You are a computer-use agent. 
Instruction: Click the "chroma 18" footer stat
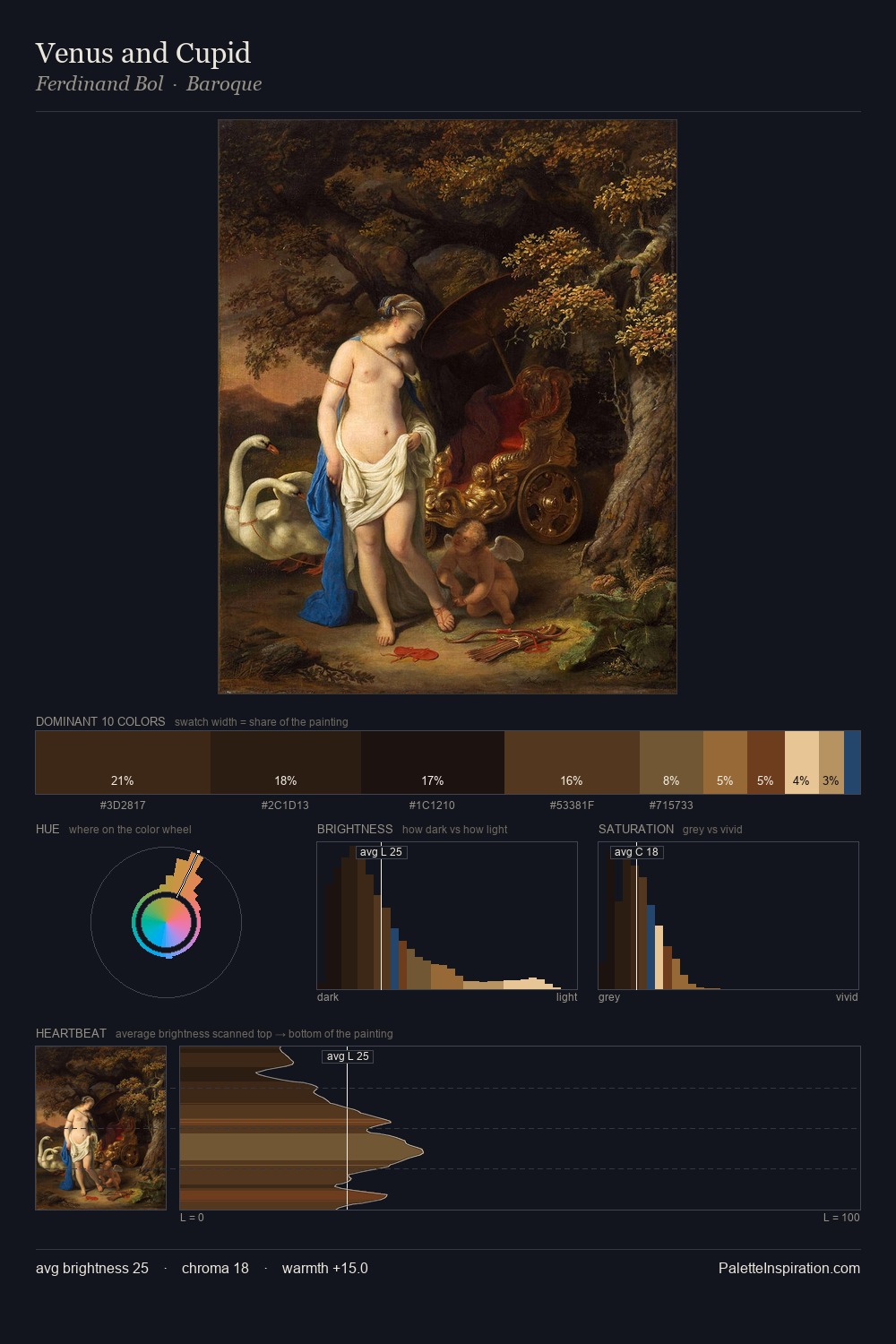click(x=215, y=1268)
